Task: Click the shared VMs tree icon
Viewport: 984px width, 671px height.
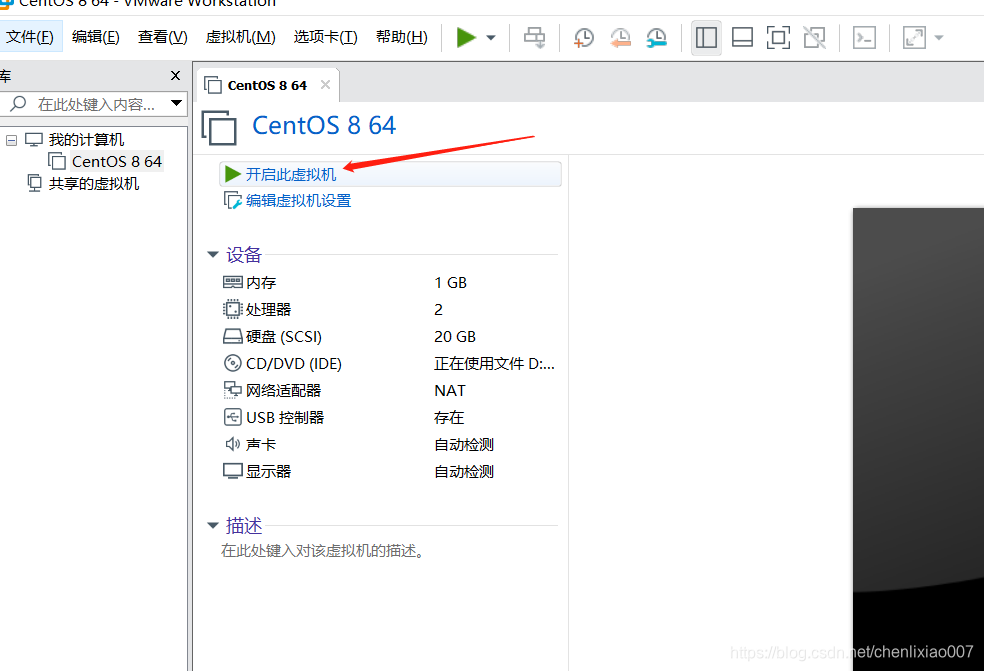Action: [35, 183]
